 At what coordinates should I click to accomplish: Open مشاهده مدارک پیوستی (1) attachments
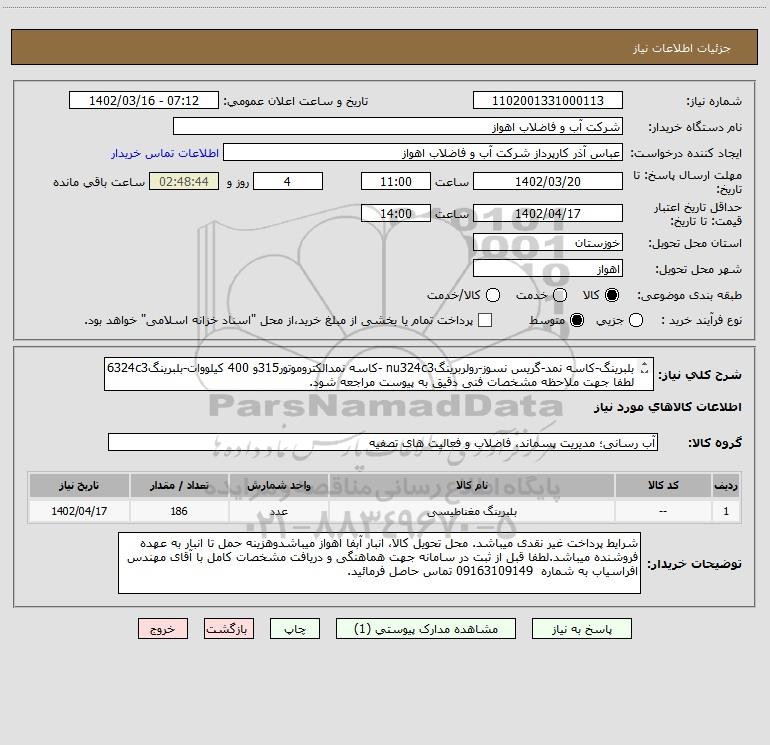[x=426, y=629]
